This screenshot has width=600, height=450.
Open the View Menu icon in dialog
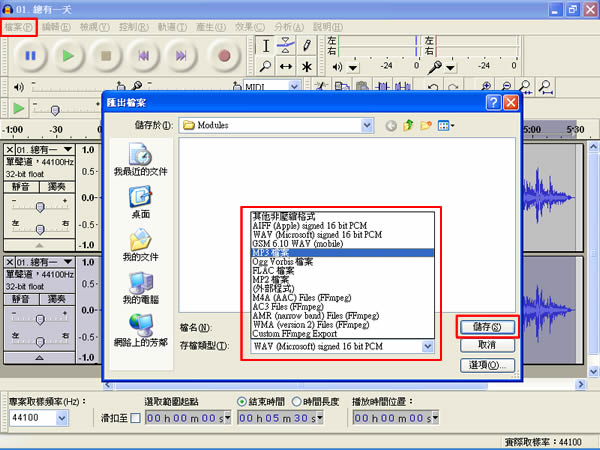coord(446,125)
